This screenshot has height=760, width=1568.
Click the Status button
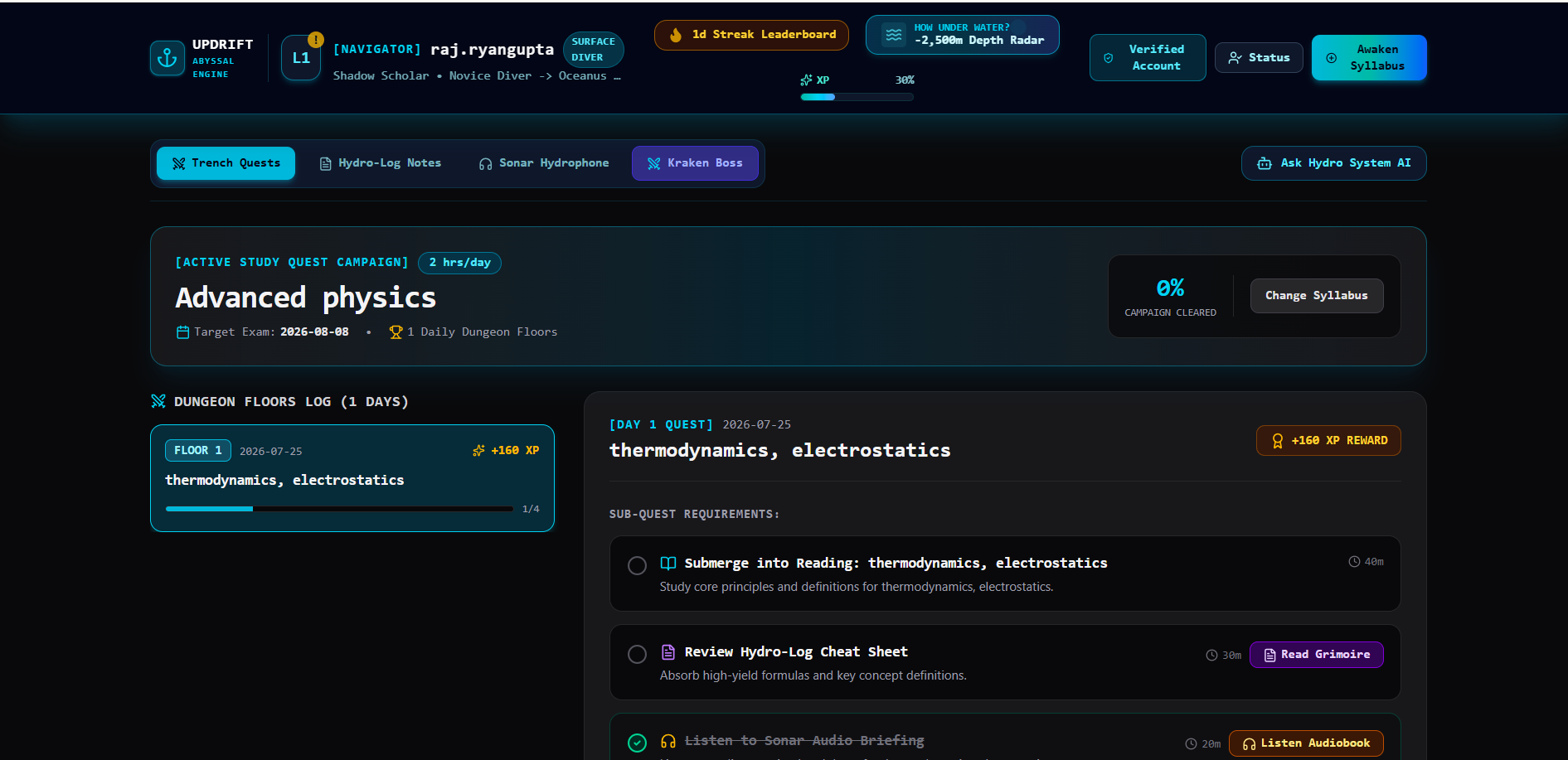(1259, 58)
